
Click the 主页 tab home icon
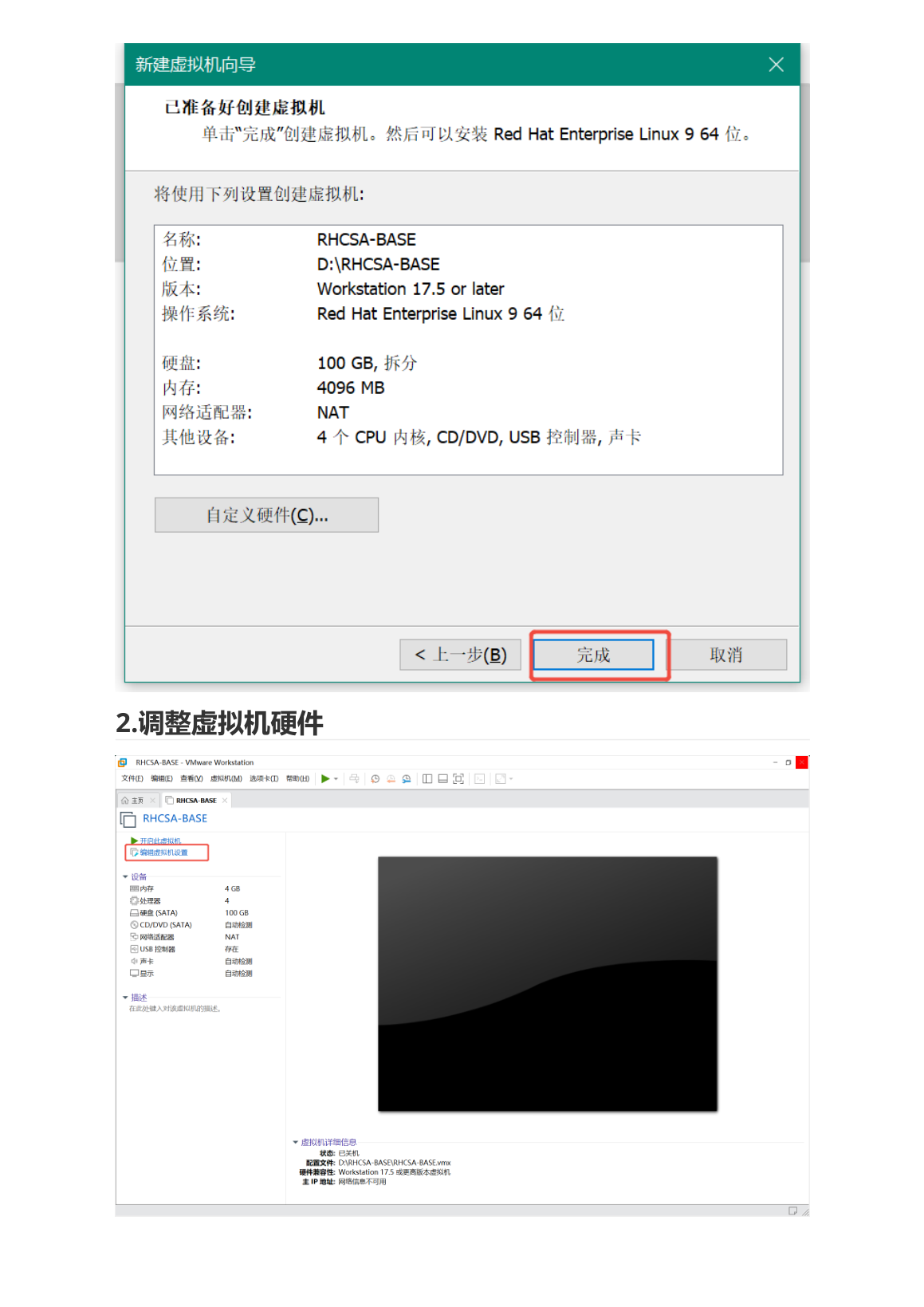click(x=125, y=800)
